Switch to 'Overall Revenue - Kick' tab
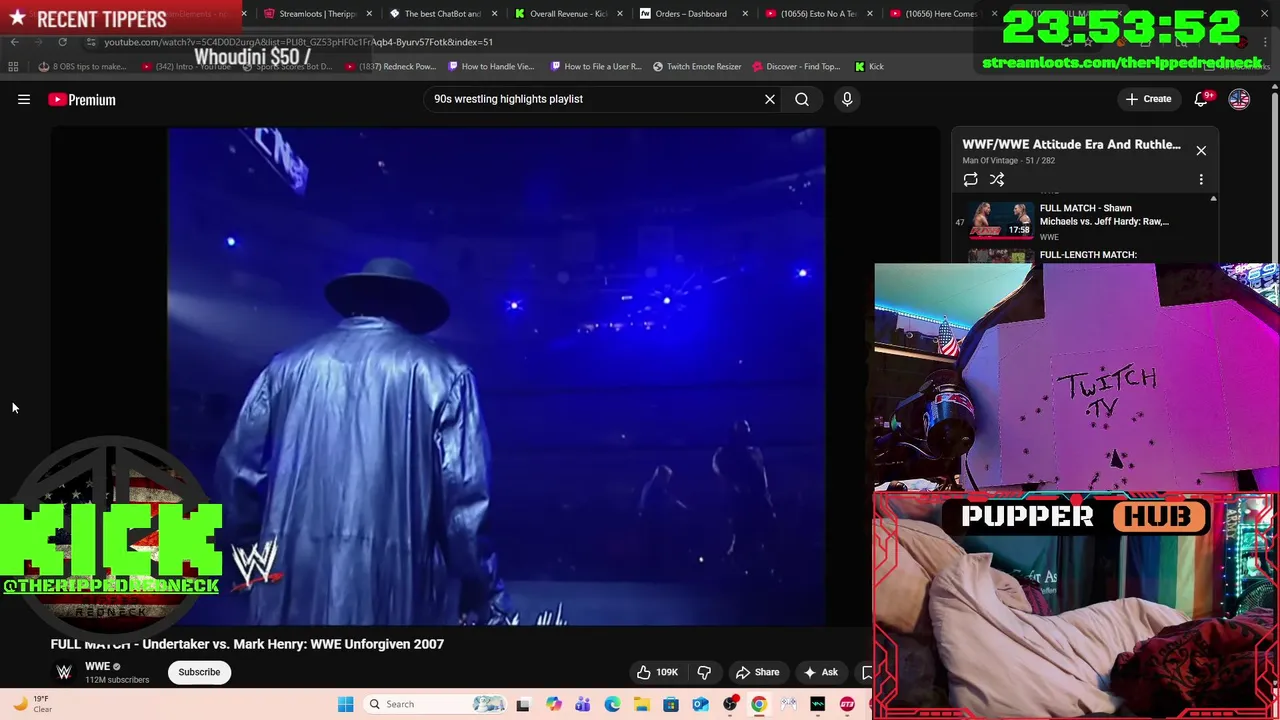 coord(567,14)
